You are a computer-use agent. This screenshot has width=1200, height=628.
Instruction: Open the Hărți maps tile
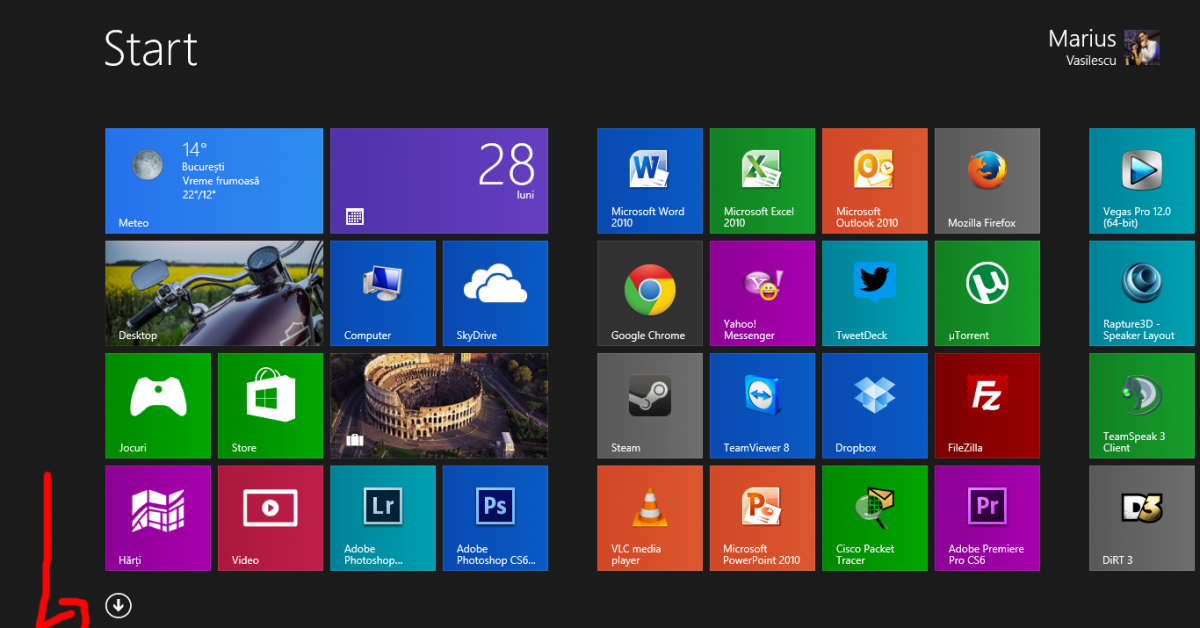coord(158,518)
